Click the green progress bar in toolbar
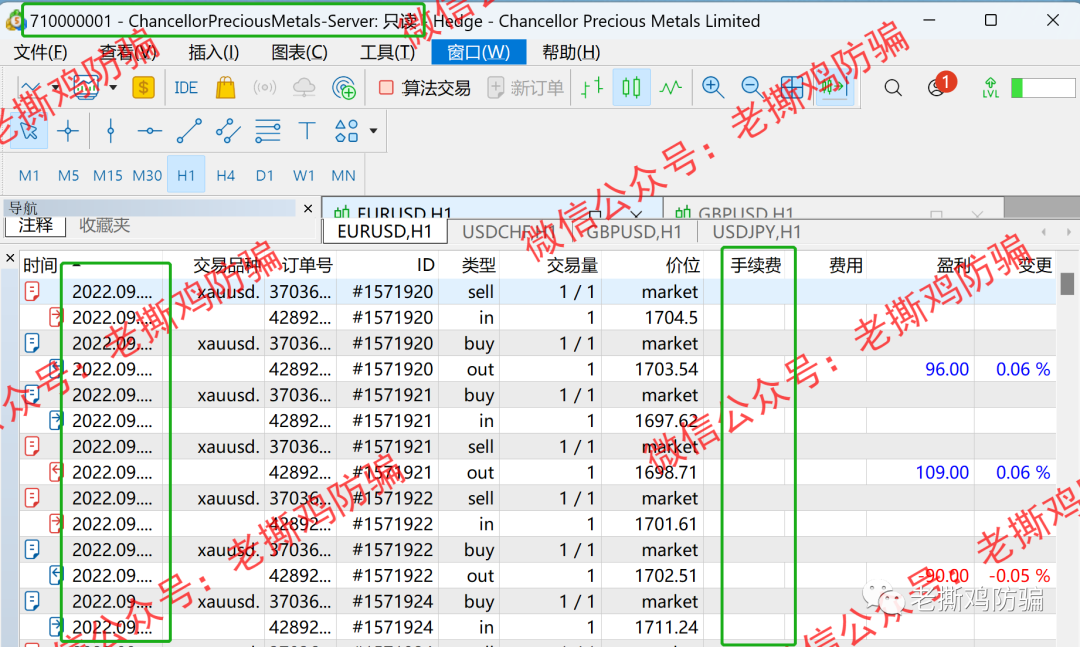 tap(1043, 88)
